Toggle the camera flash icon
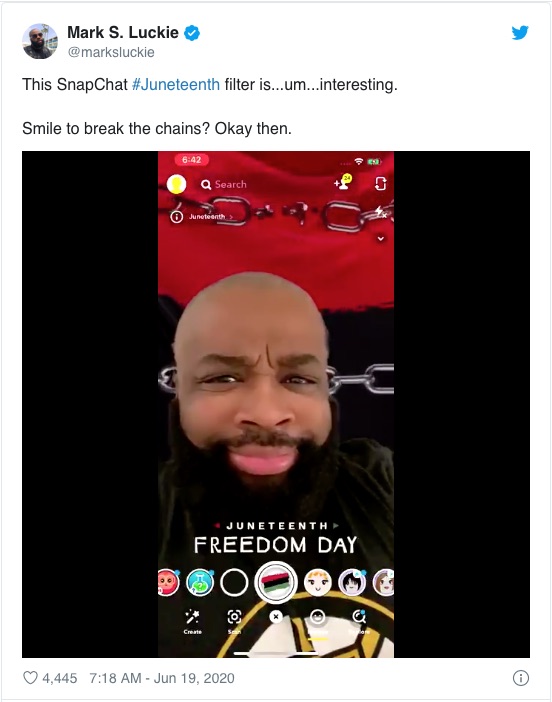Screen dimensions: 552x702 [380, 212]
